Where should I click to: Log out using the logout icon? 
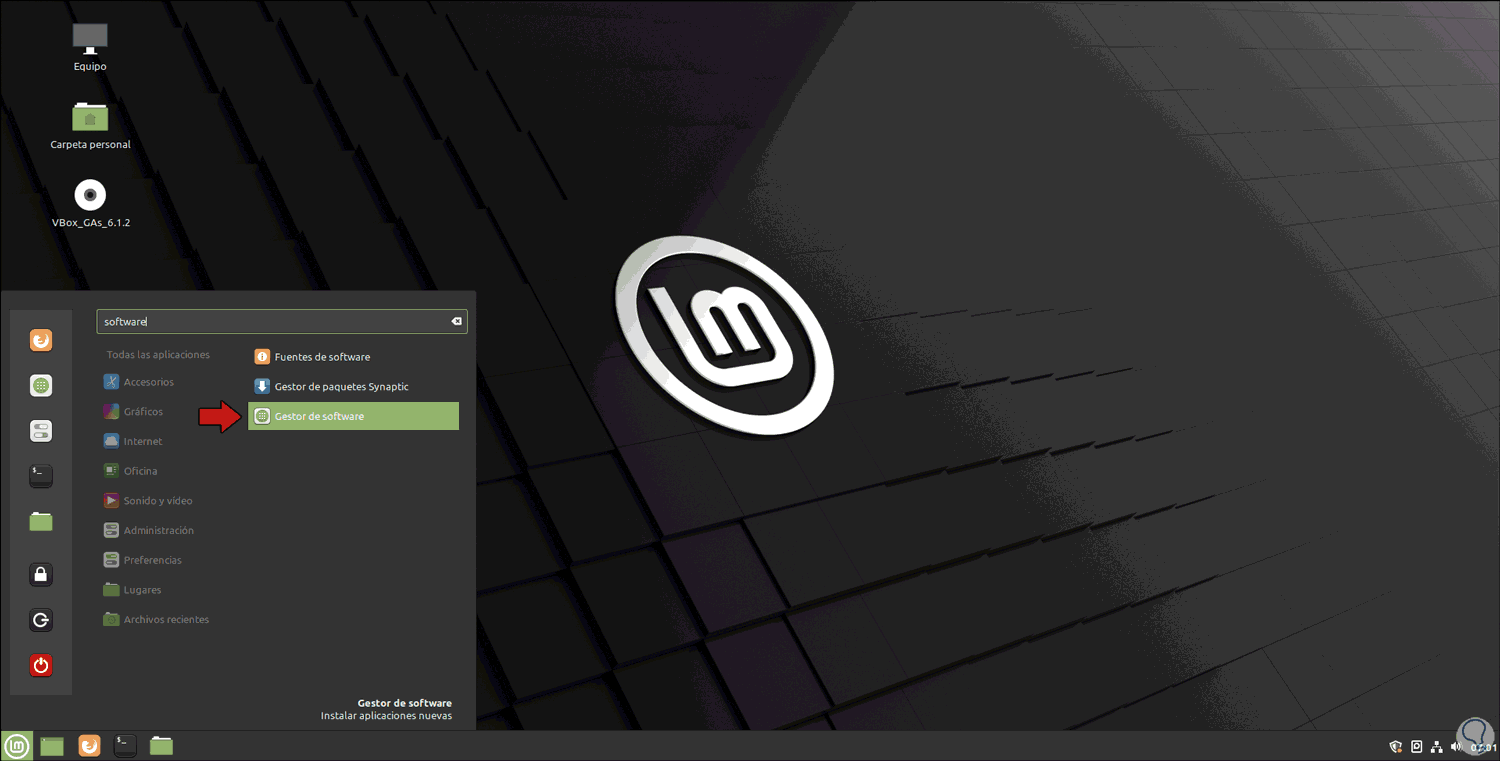(41, 620)
